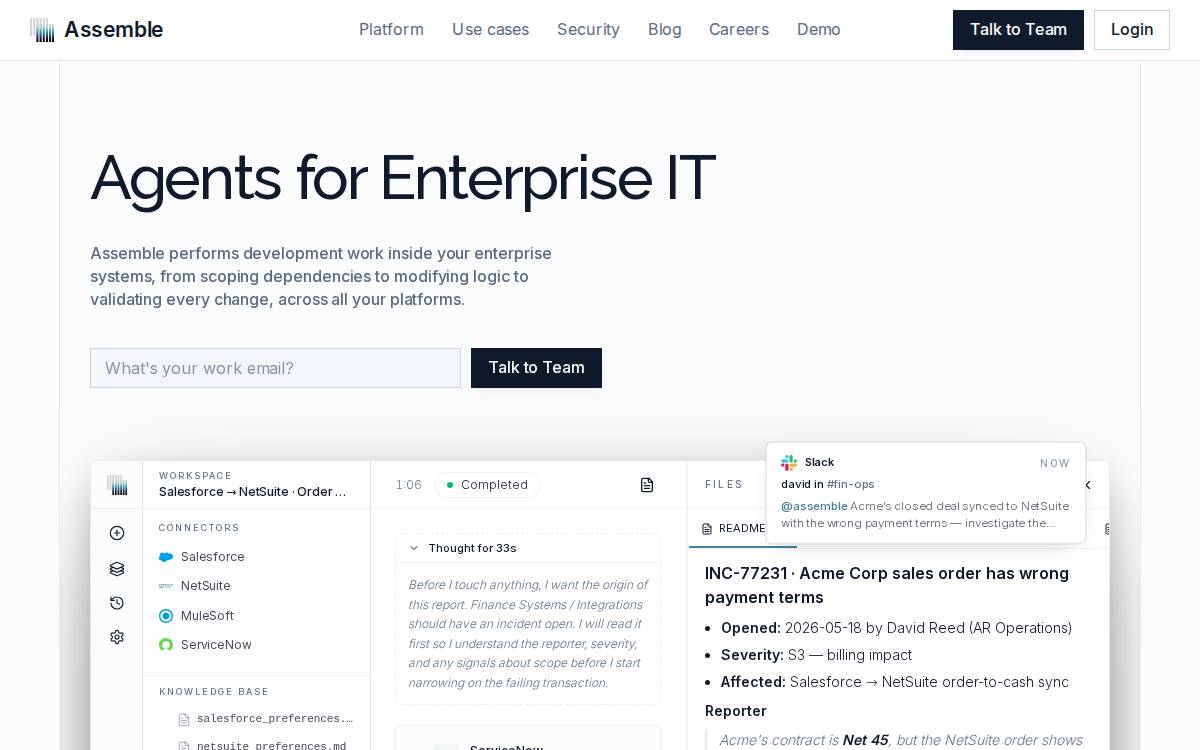
Task: Click the NetSuite connector icon
Action: 166,586
